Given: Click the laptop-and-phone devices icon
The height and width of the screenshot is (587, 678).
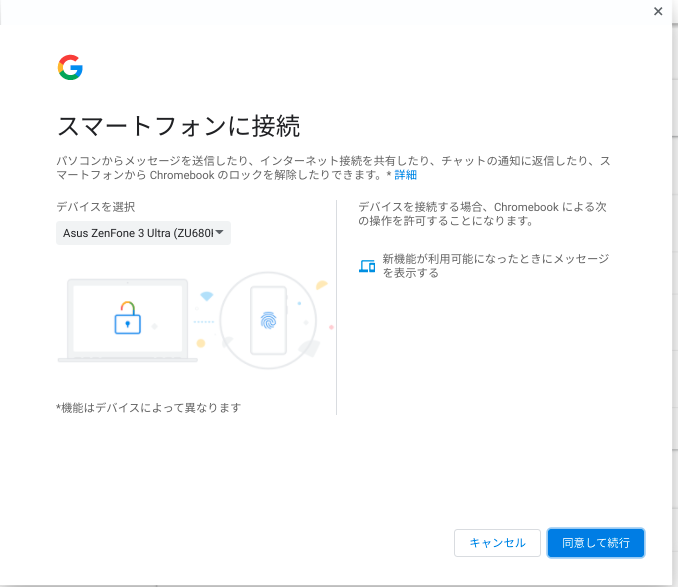Looking at the screenshot, I should [367, 266].
